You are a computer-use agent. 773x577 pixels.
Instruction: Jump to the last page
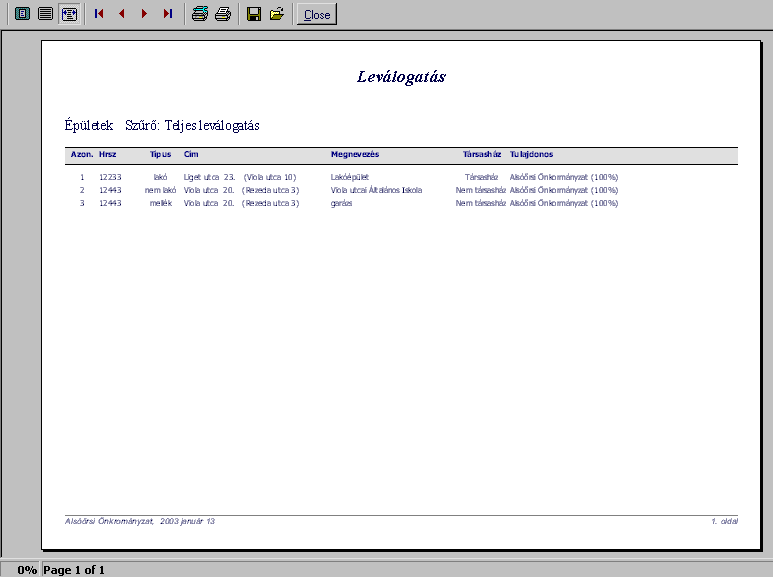[168, 14]
